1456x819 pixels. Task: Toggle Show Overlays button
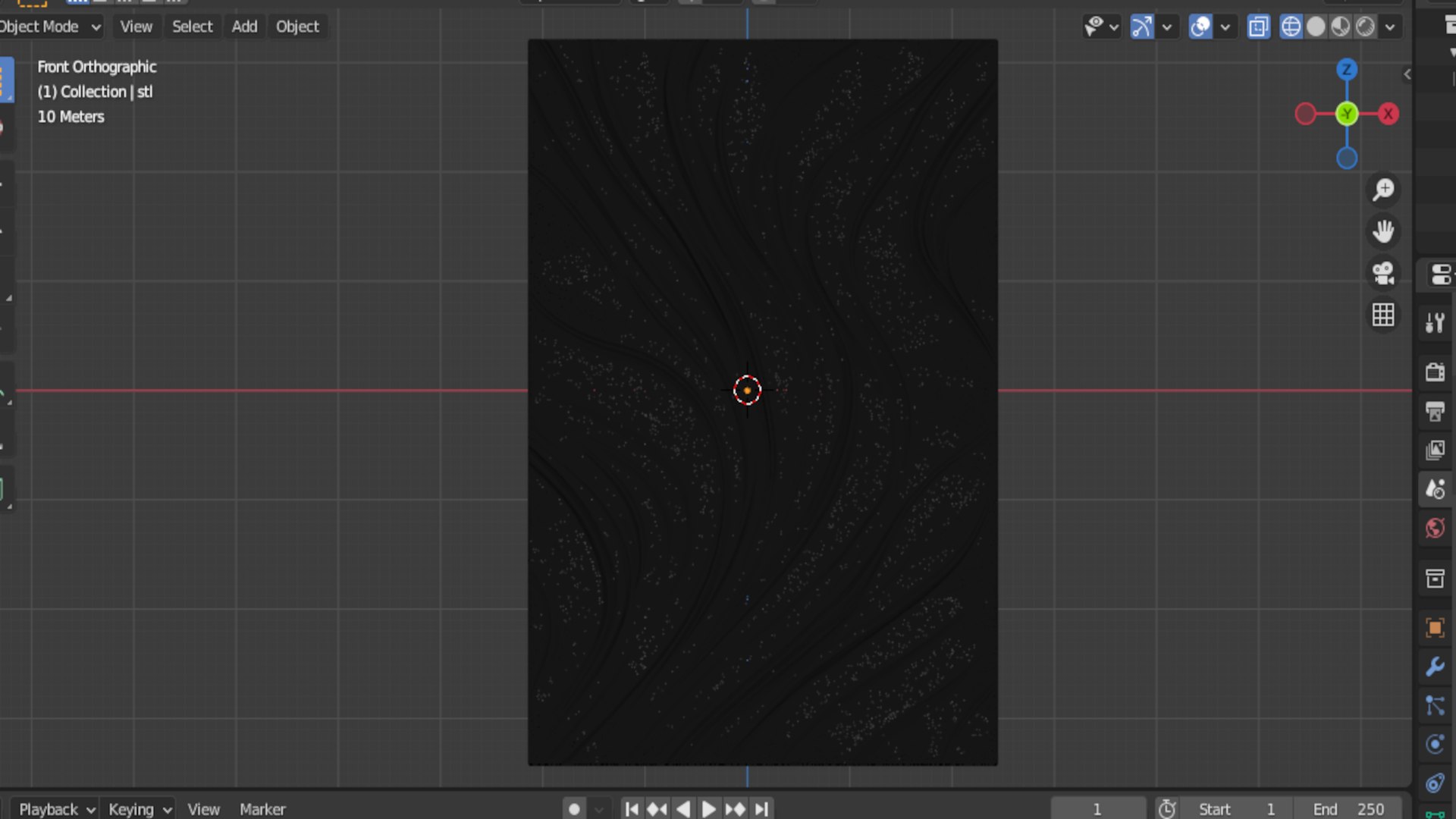[x=1200, y=27]
